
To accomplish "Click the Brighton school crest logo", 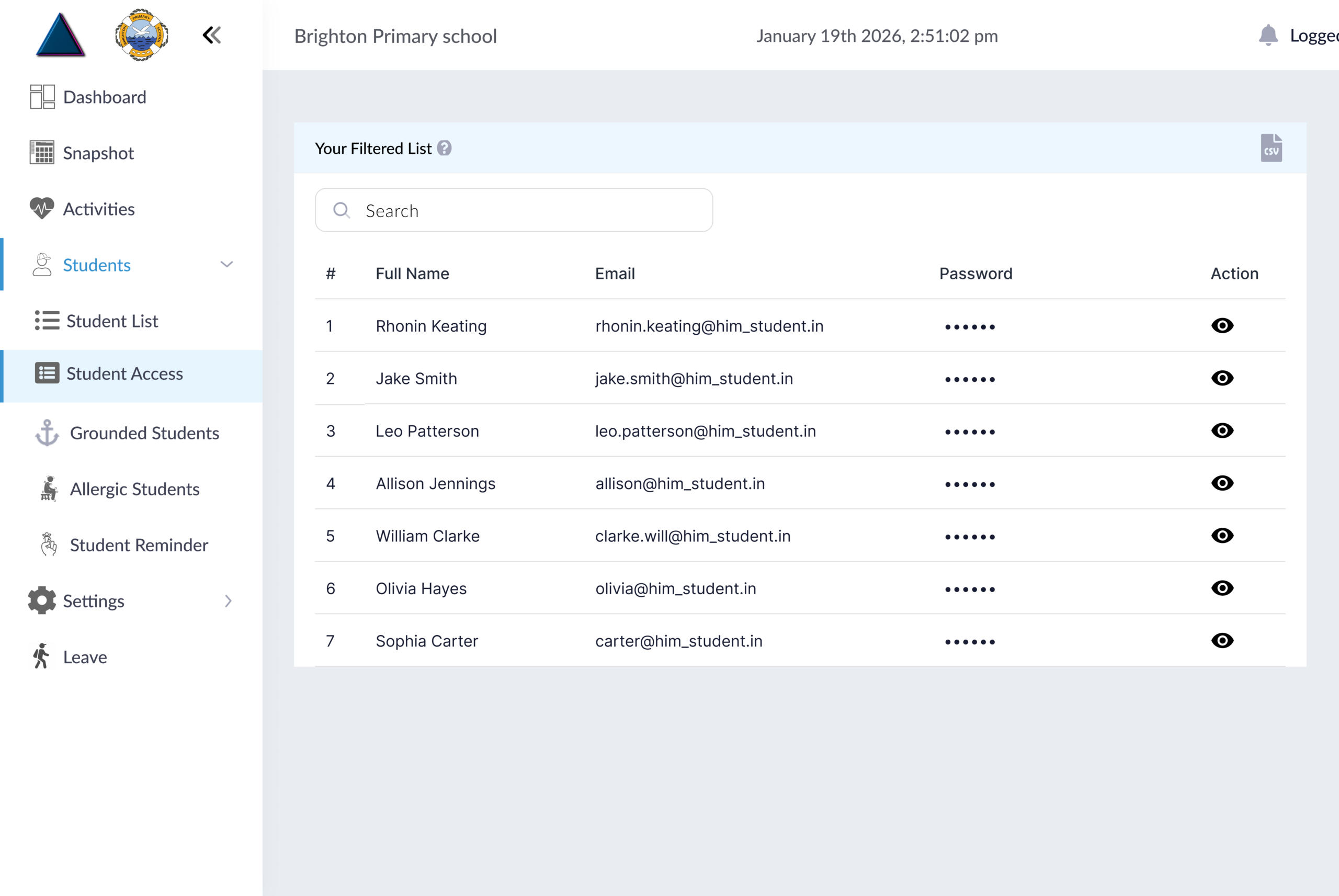I will pyautogui.click(x=141, y=36).
